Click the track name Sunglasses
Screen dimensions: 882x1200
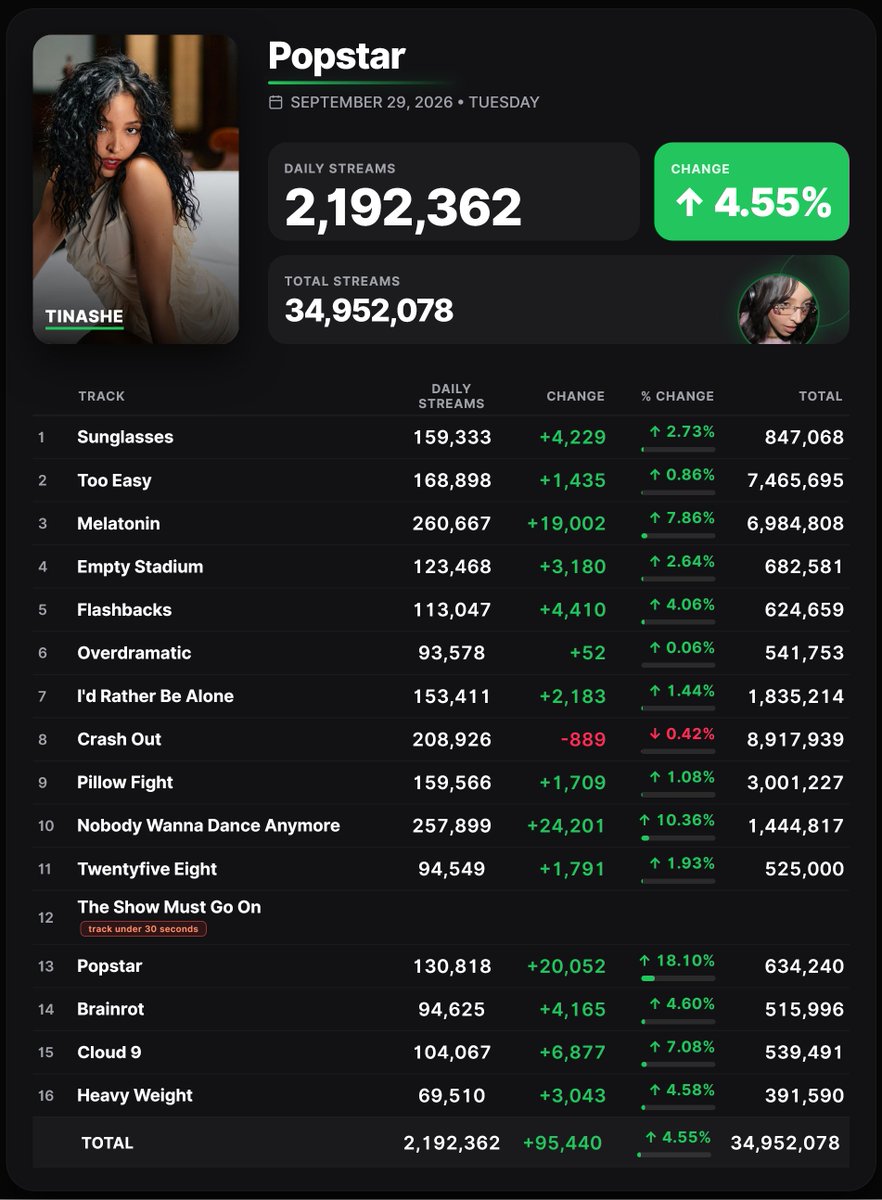(125, 437)
